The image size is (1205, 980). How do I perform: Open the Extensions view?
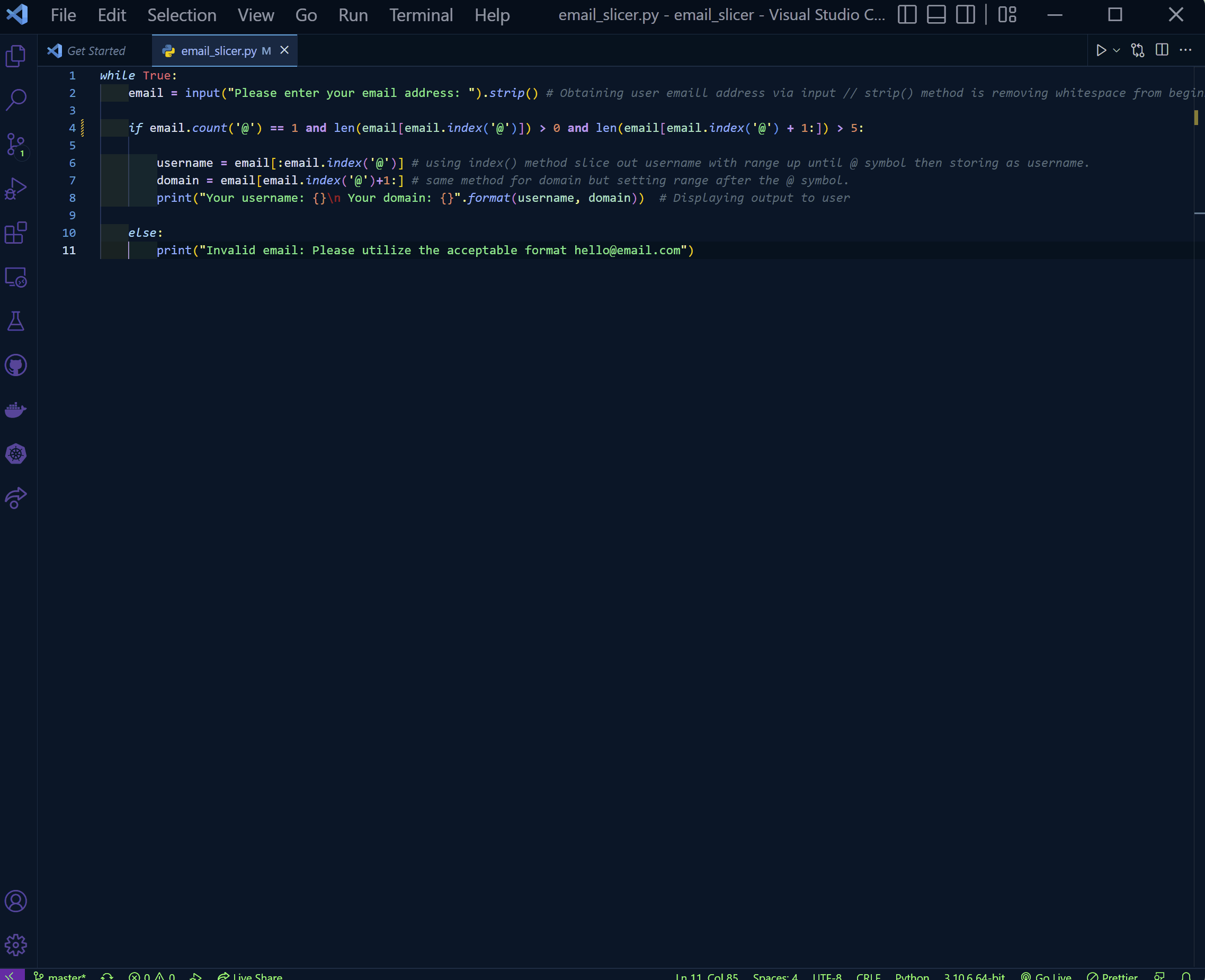click(16, 233)
